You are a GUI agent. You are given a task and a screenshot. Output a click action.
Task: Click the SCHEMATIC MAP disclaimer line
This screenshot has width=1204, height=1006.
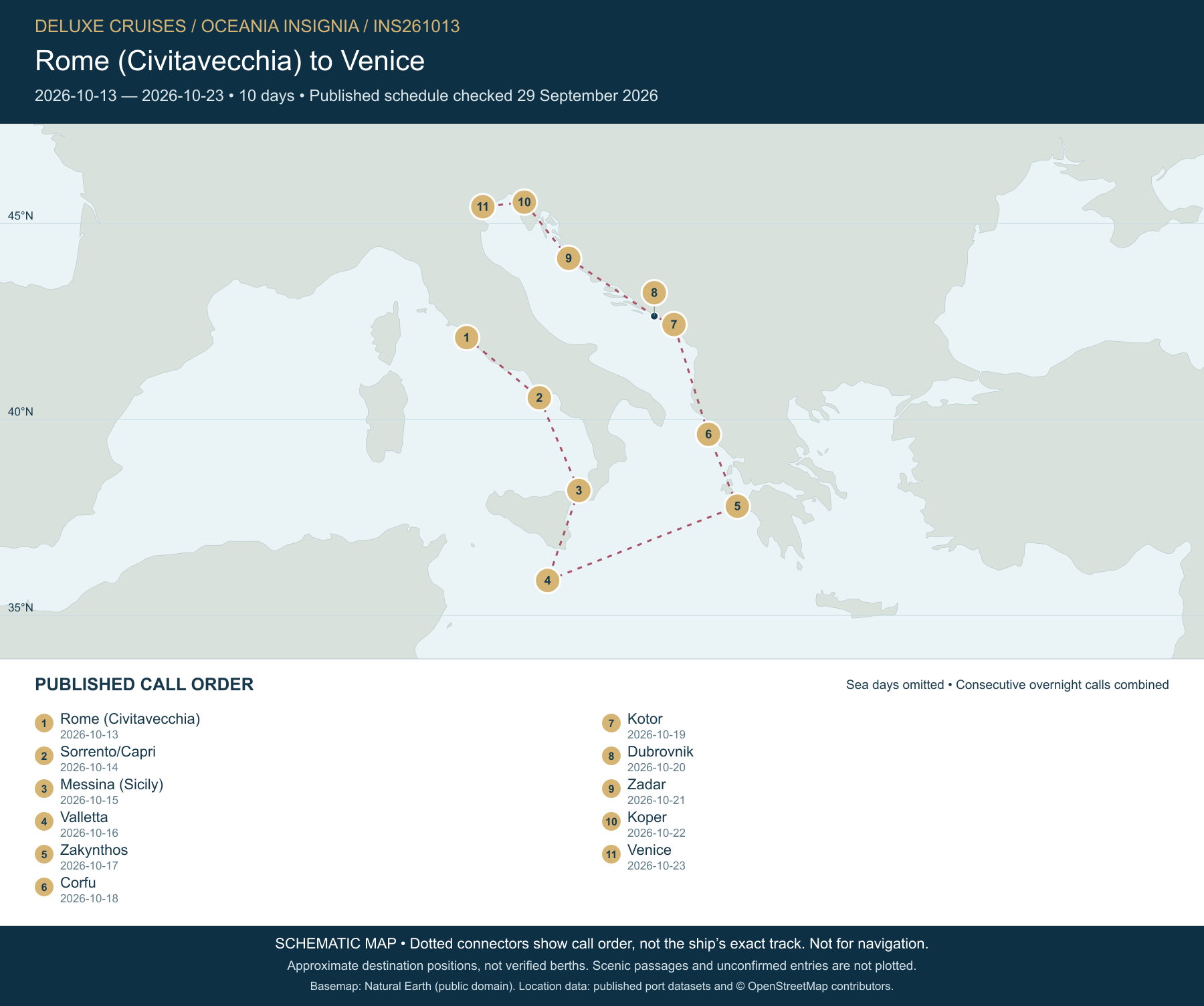pyautogui.click(x=602, y=944)
